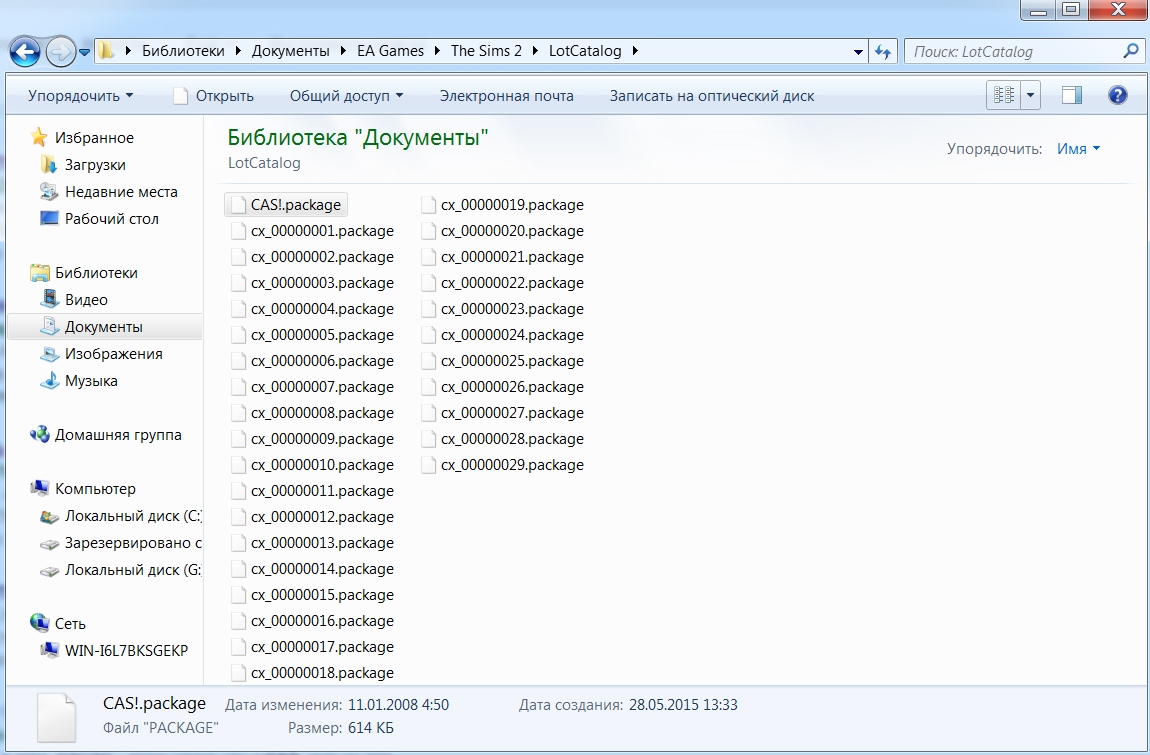Expand the address bar history dropdown
Screen dimensions: 1150x755
click(858, 51)
